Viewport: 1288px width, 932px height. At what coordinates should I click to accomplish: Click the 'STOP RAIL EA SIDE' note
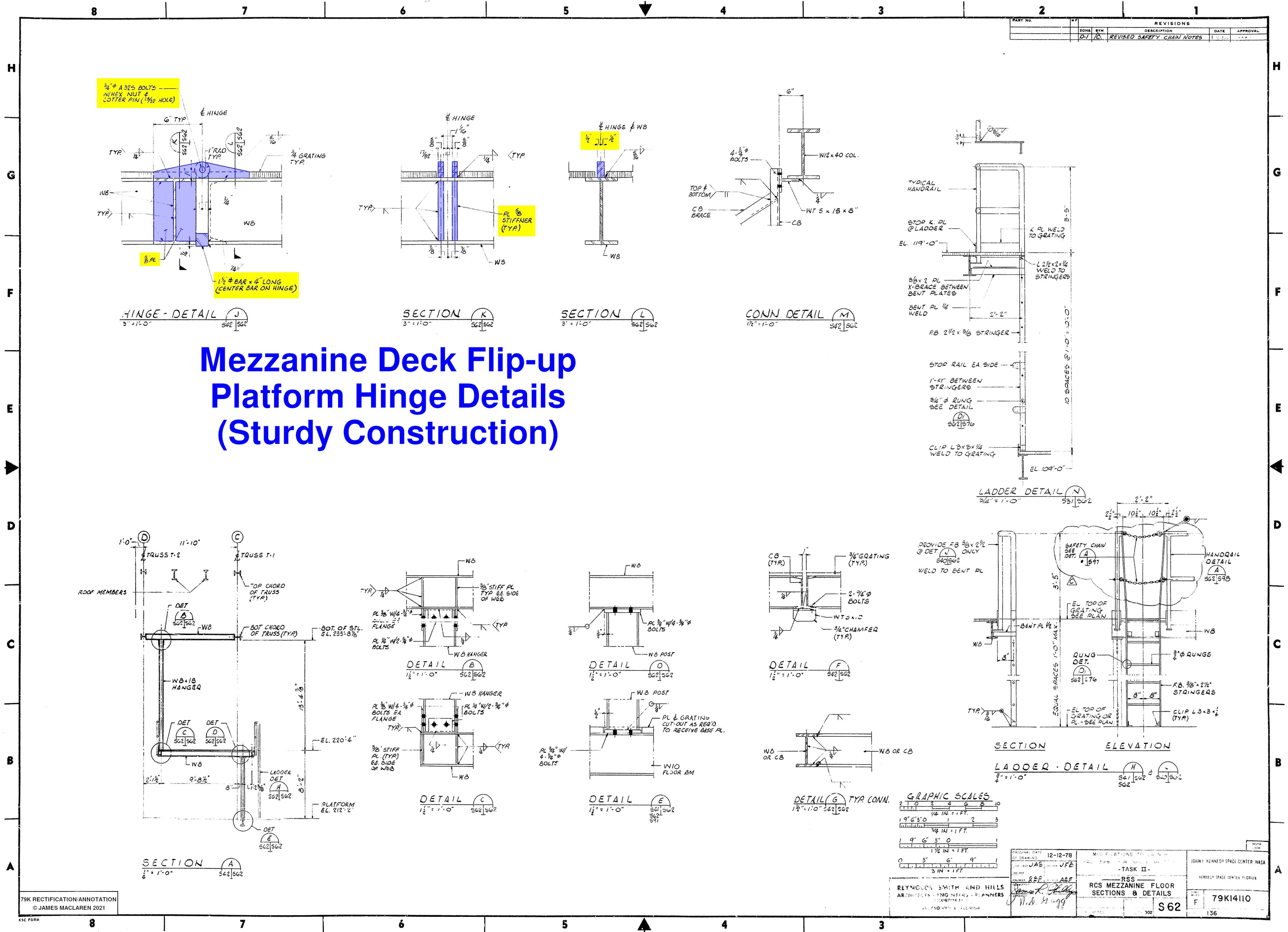point(963,365)
